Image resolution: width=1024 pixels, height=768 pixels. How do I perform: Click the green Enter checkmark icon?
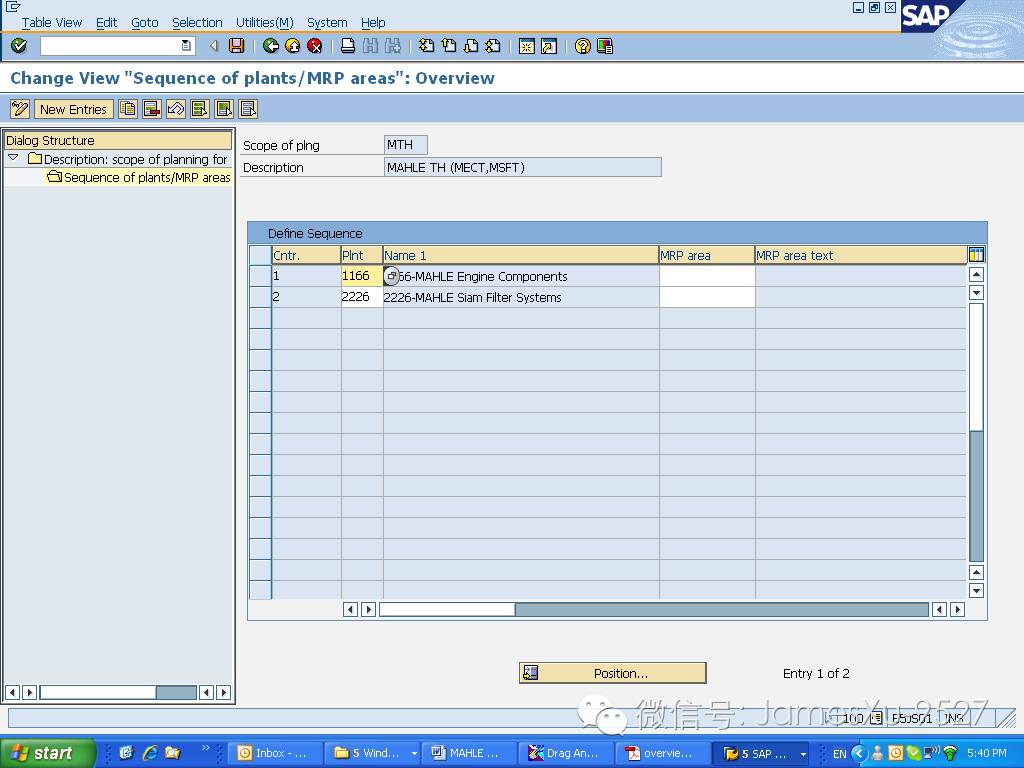[19, 46]
